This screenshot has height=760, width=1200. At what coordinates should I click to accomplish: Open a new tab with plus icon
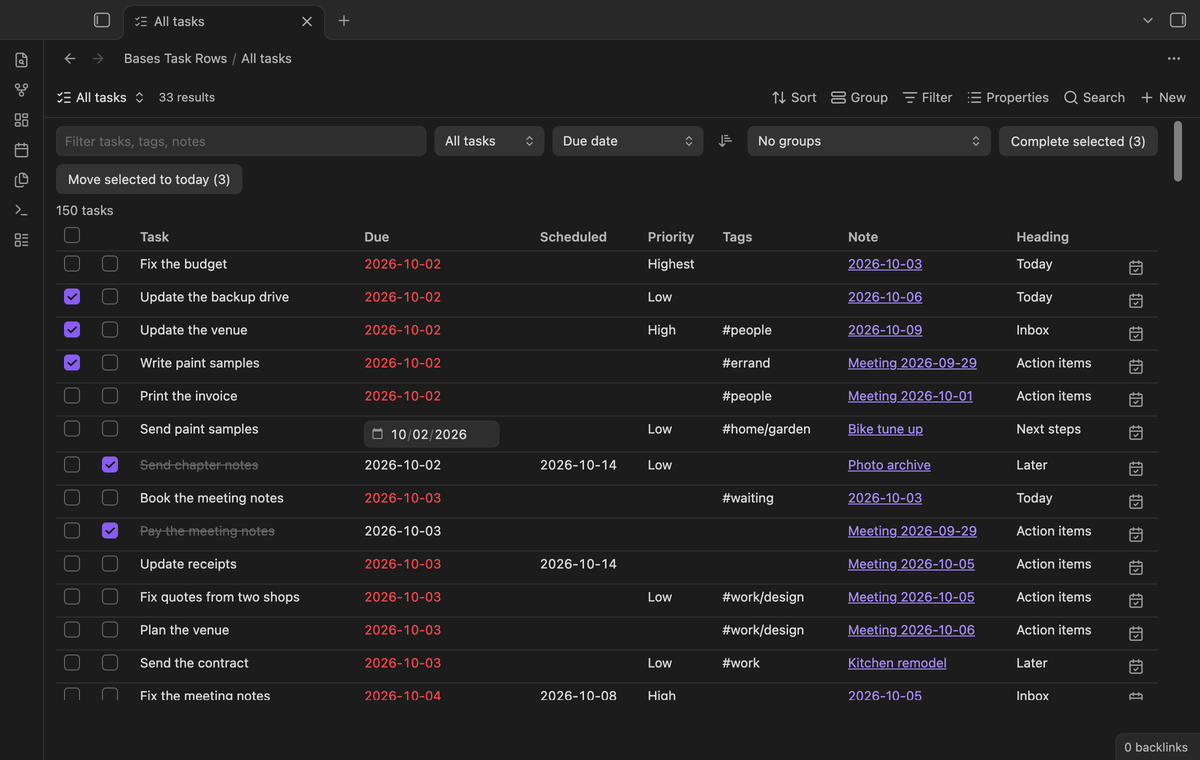click(x=344, y=20)
